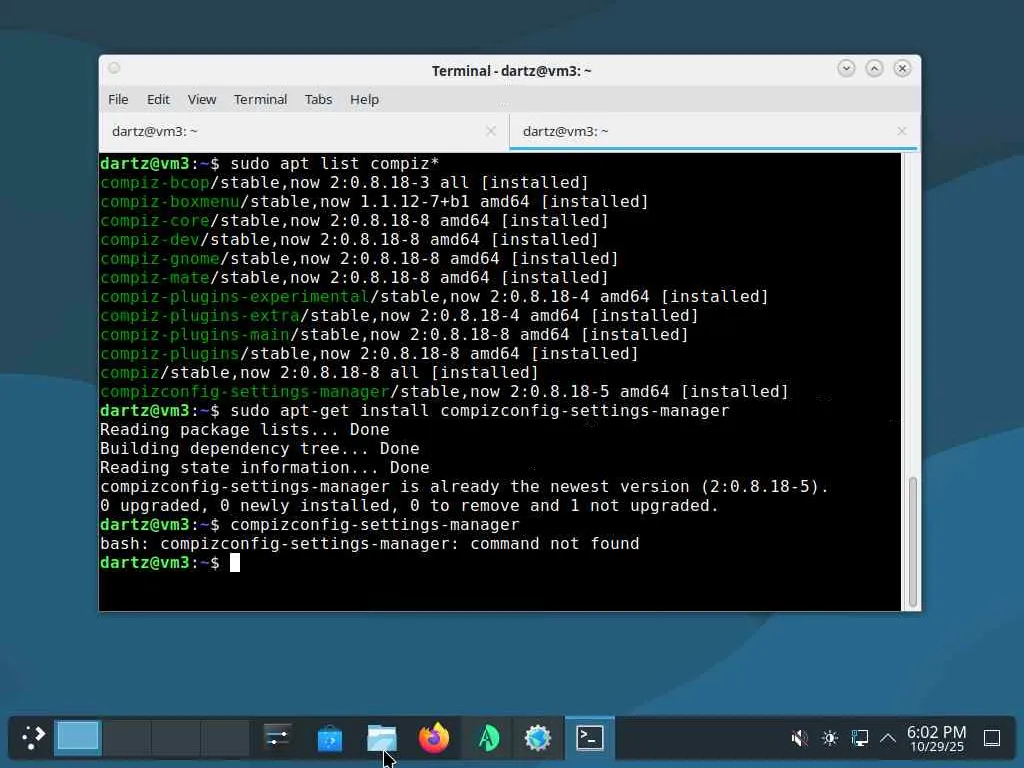Open the clock showing 6:02 PM

[x=936, y=739]
